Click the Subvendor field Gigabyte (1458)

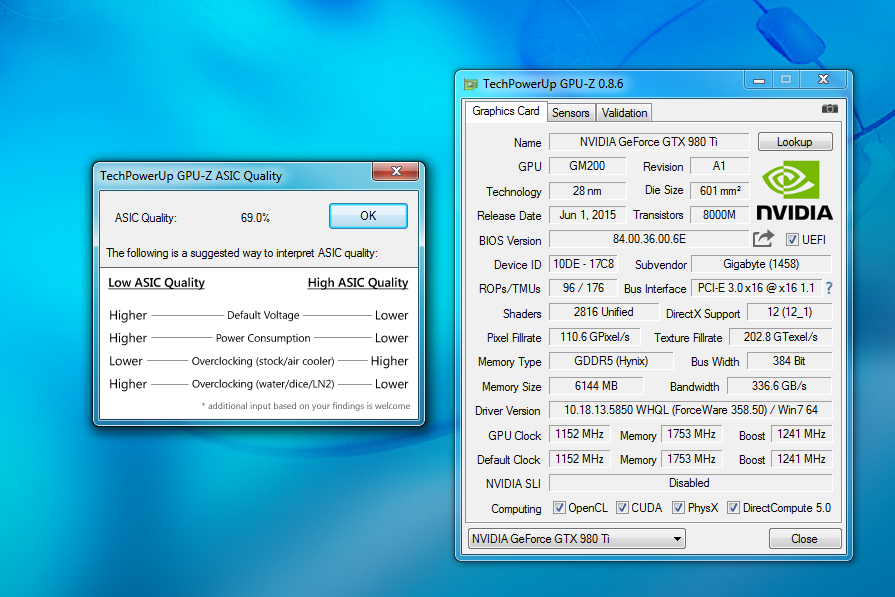[761, 264]
